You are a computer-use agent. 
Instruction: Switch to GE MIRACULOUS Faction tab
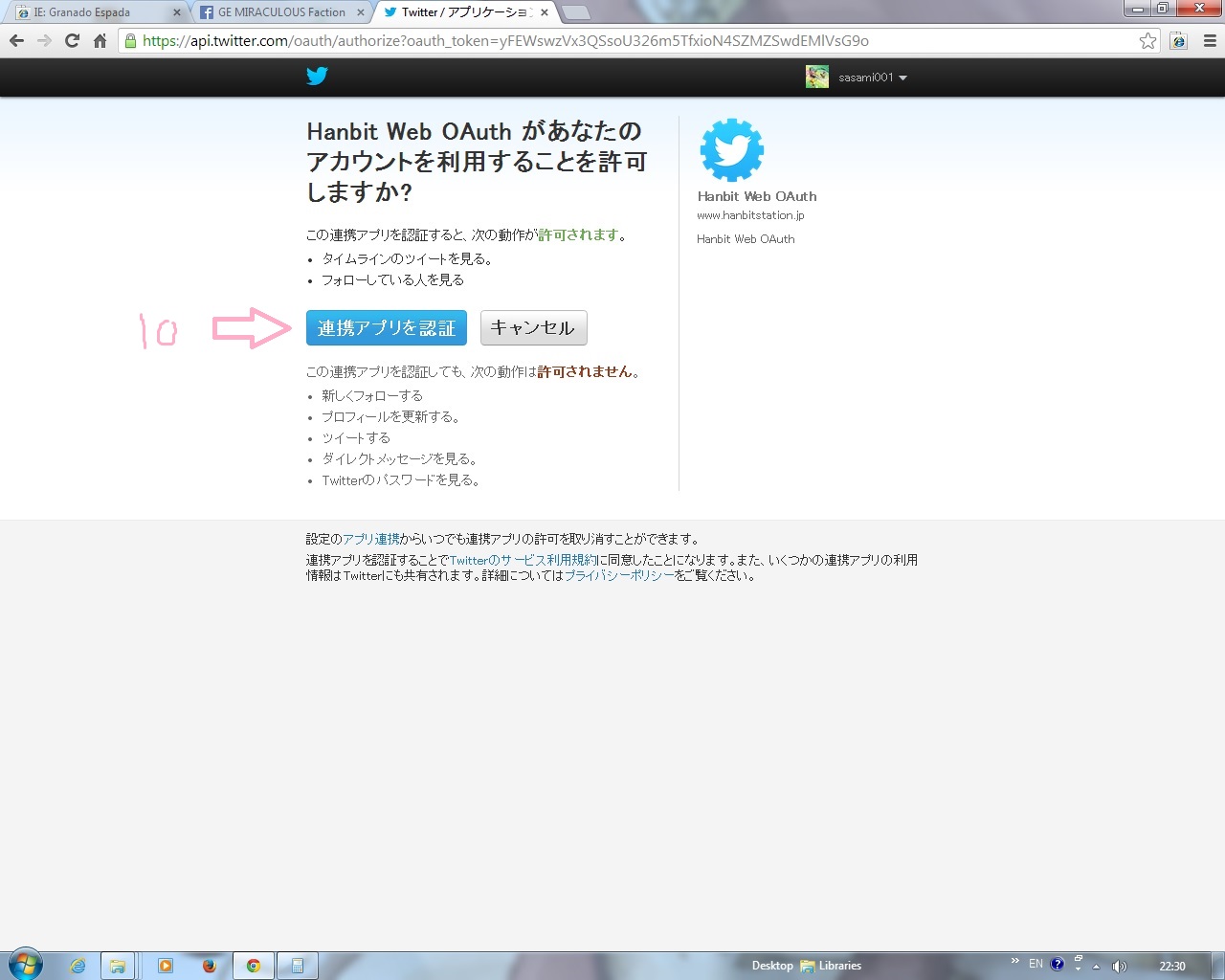tap(284, 12)
